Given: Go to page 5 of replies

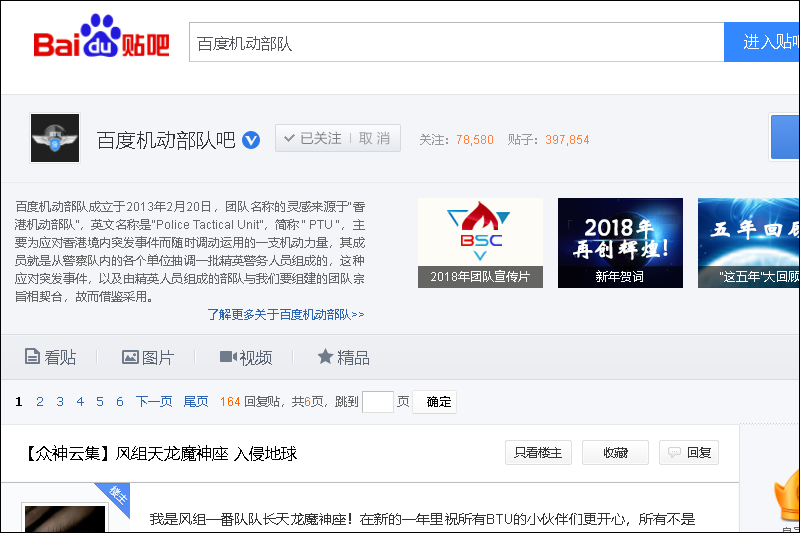Looking at the screenshot, I should (x=100, y=402).
